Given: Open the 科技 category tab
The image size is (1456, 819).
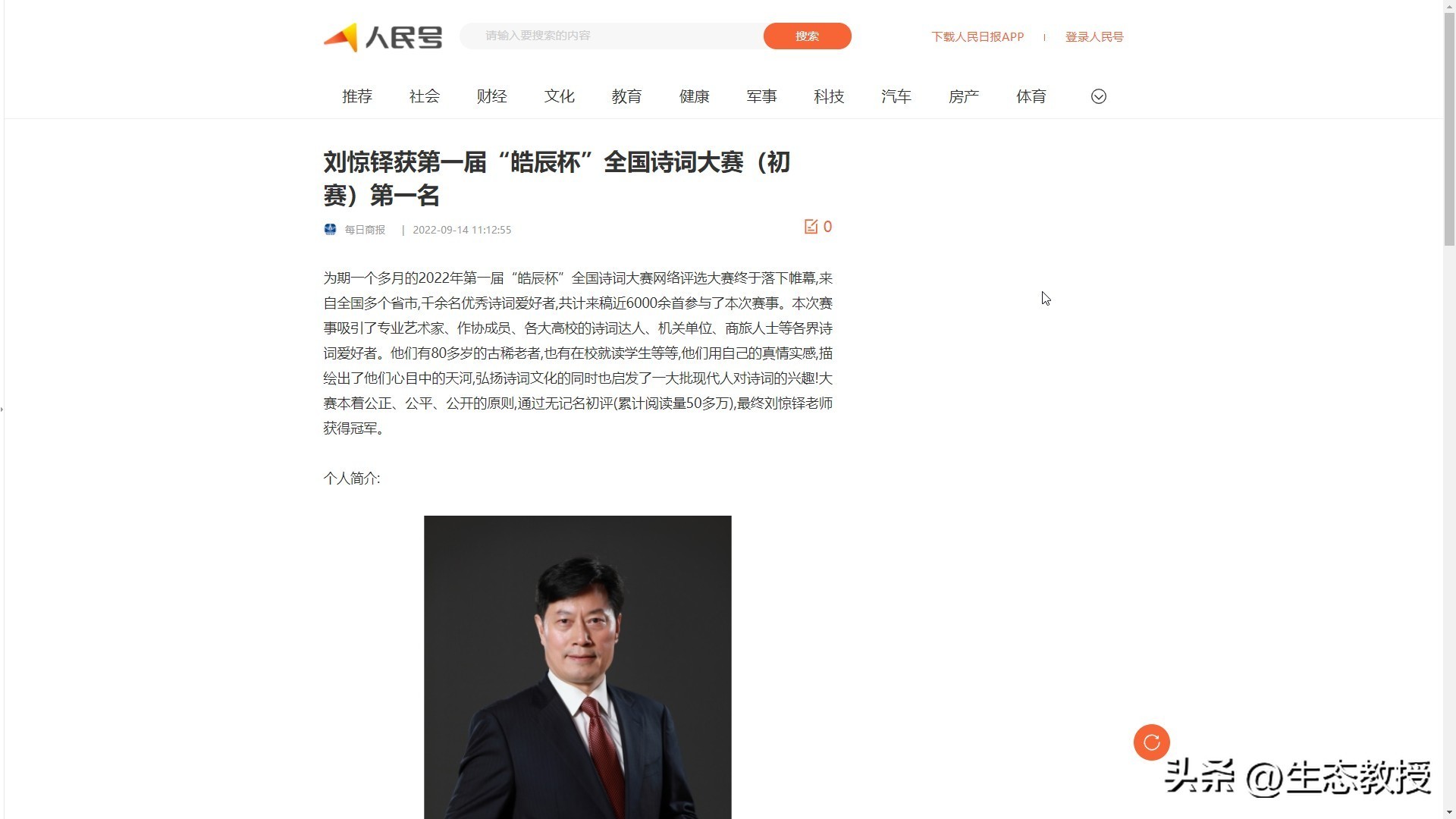Looking at the screenshot, I should [x=829, y=96].
